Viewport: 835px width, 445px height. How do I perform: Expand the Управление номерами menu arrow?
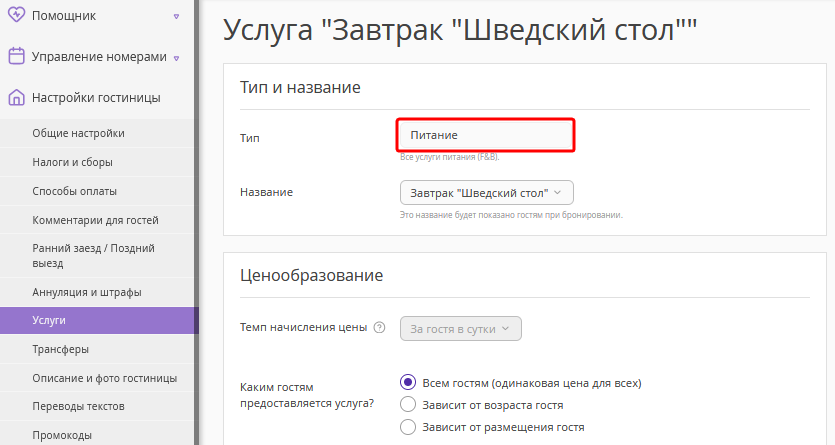coord(176,58)
